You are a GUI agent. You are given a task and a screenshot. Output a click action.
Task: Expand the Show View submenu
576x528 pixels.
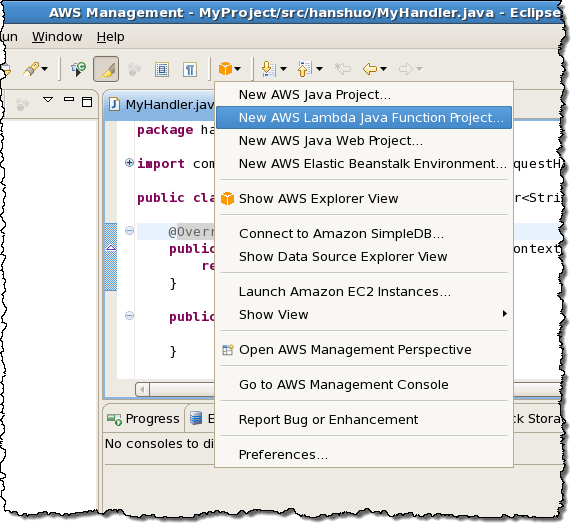pos(364,315)
